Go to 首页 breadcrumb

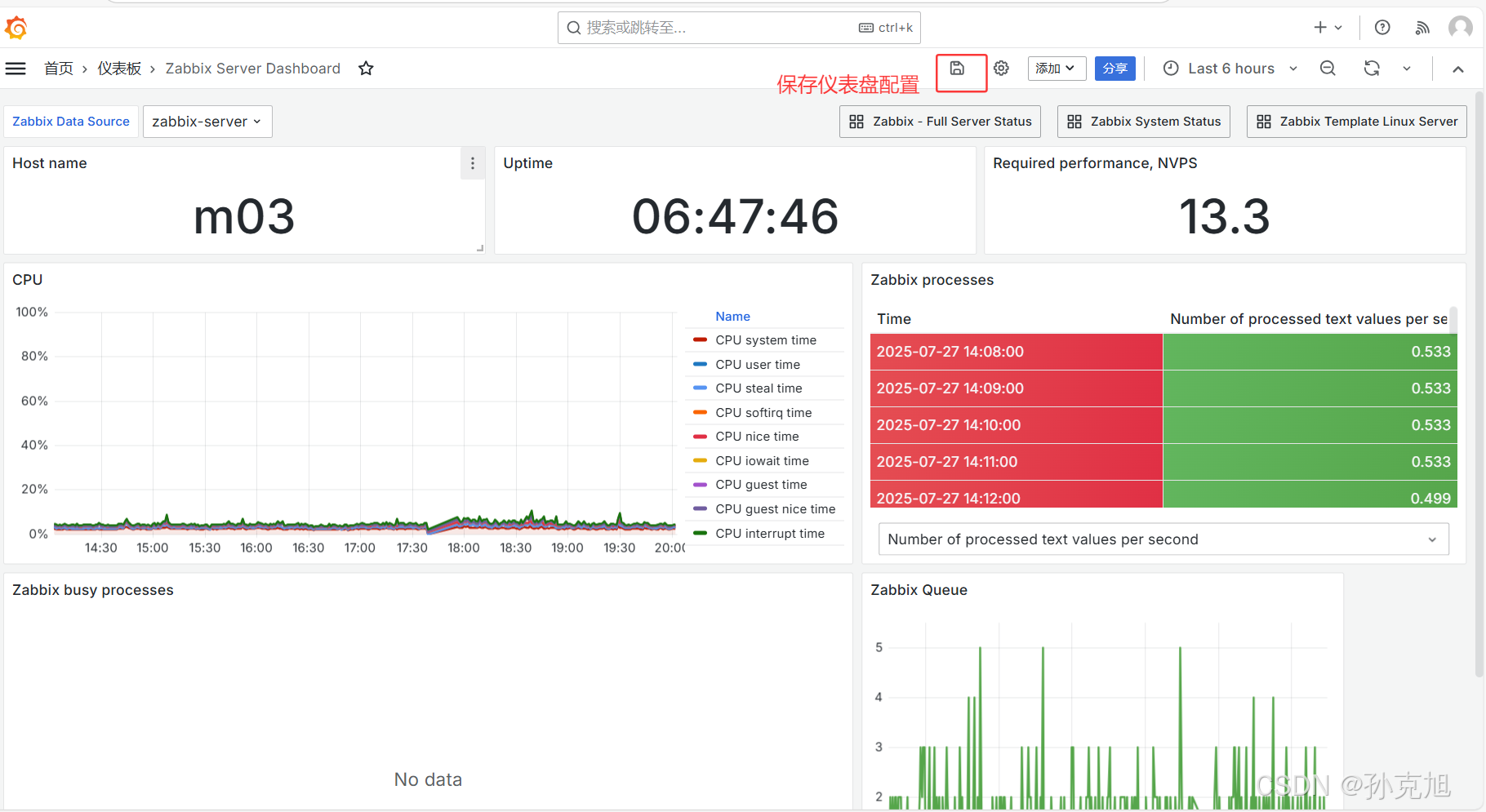tap(59, 69)
